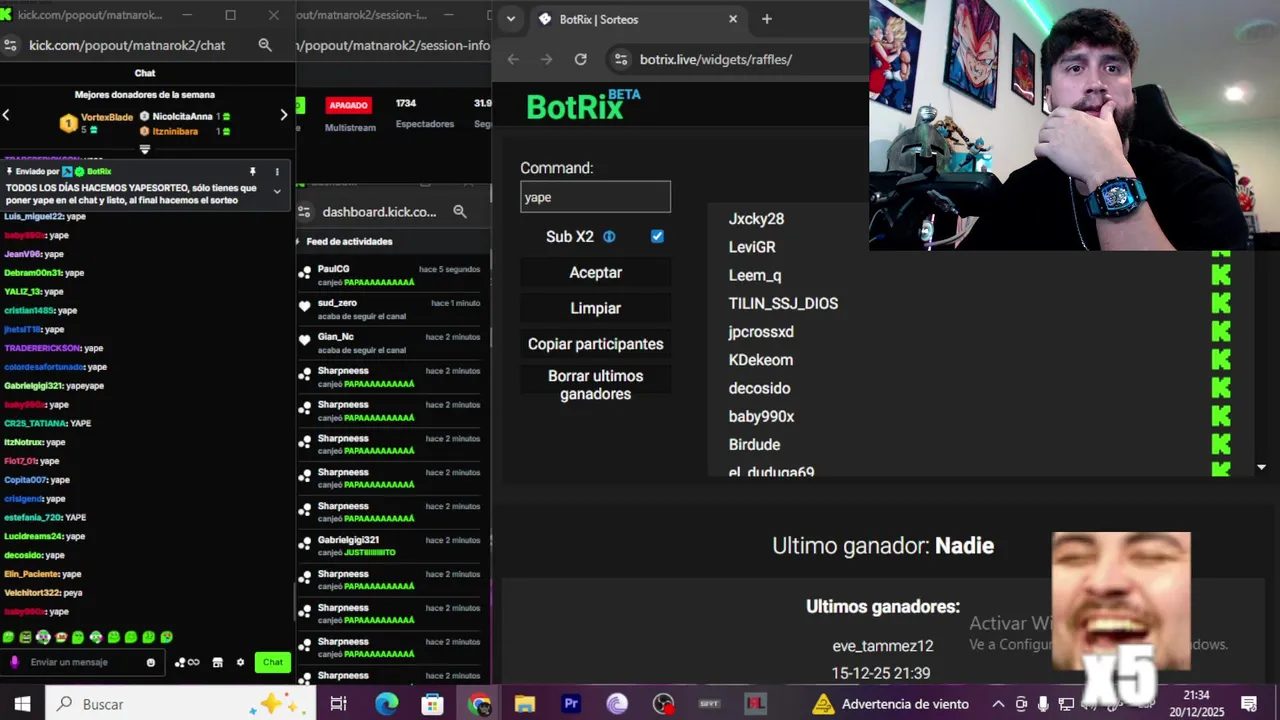Zoom icon in dashboard.kick.com address bar
The height and width of the screenshot is (720, 1280).
pos(460,211)
